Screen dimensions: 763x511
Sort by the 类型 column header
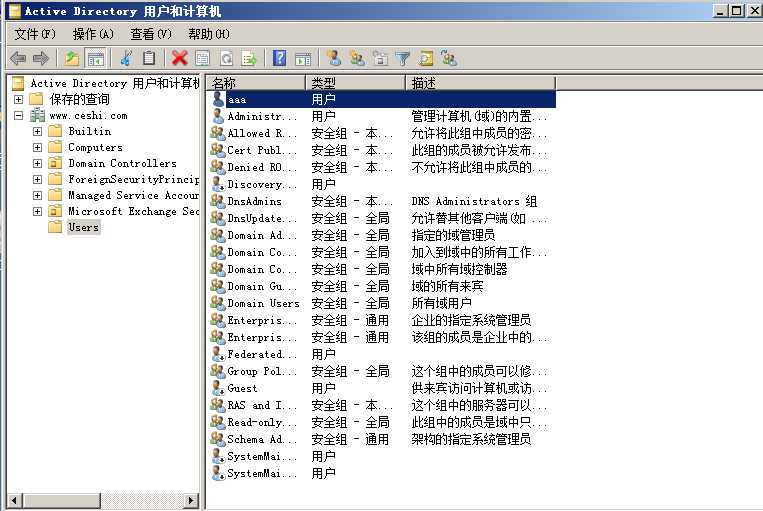click(356, 83)
